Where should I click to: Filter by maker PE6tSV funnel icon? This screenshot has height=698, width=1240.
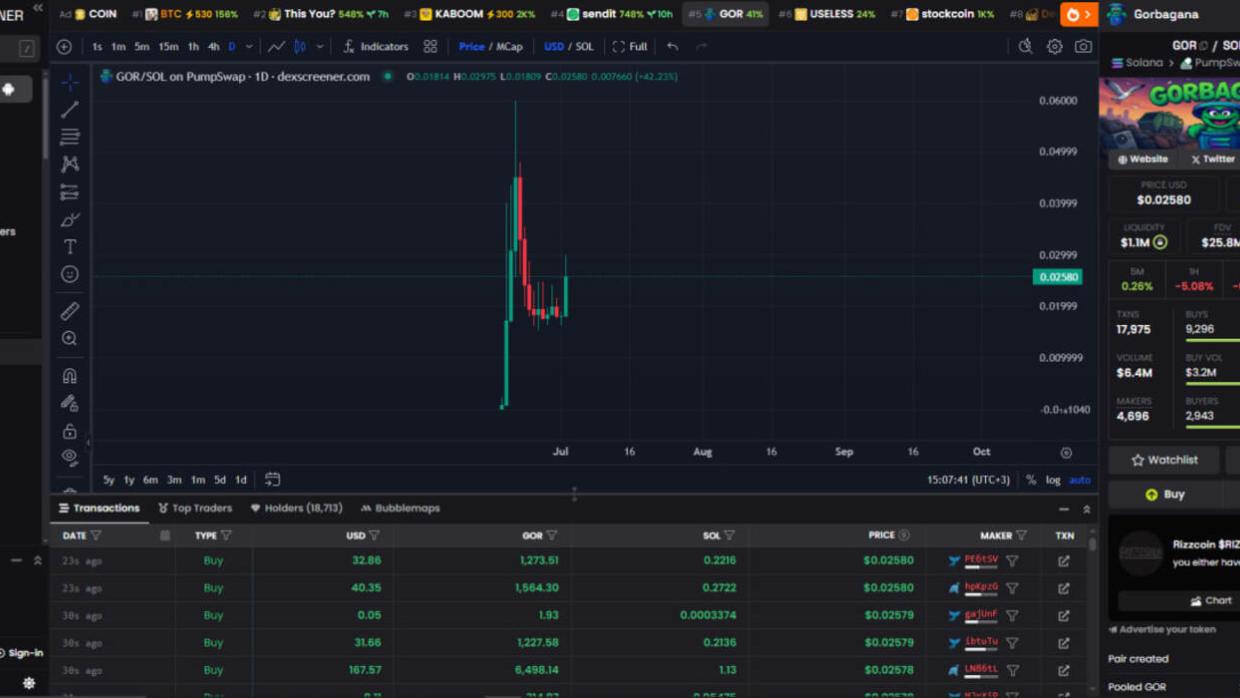point(1012,561)
